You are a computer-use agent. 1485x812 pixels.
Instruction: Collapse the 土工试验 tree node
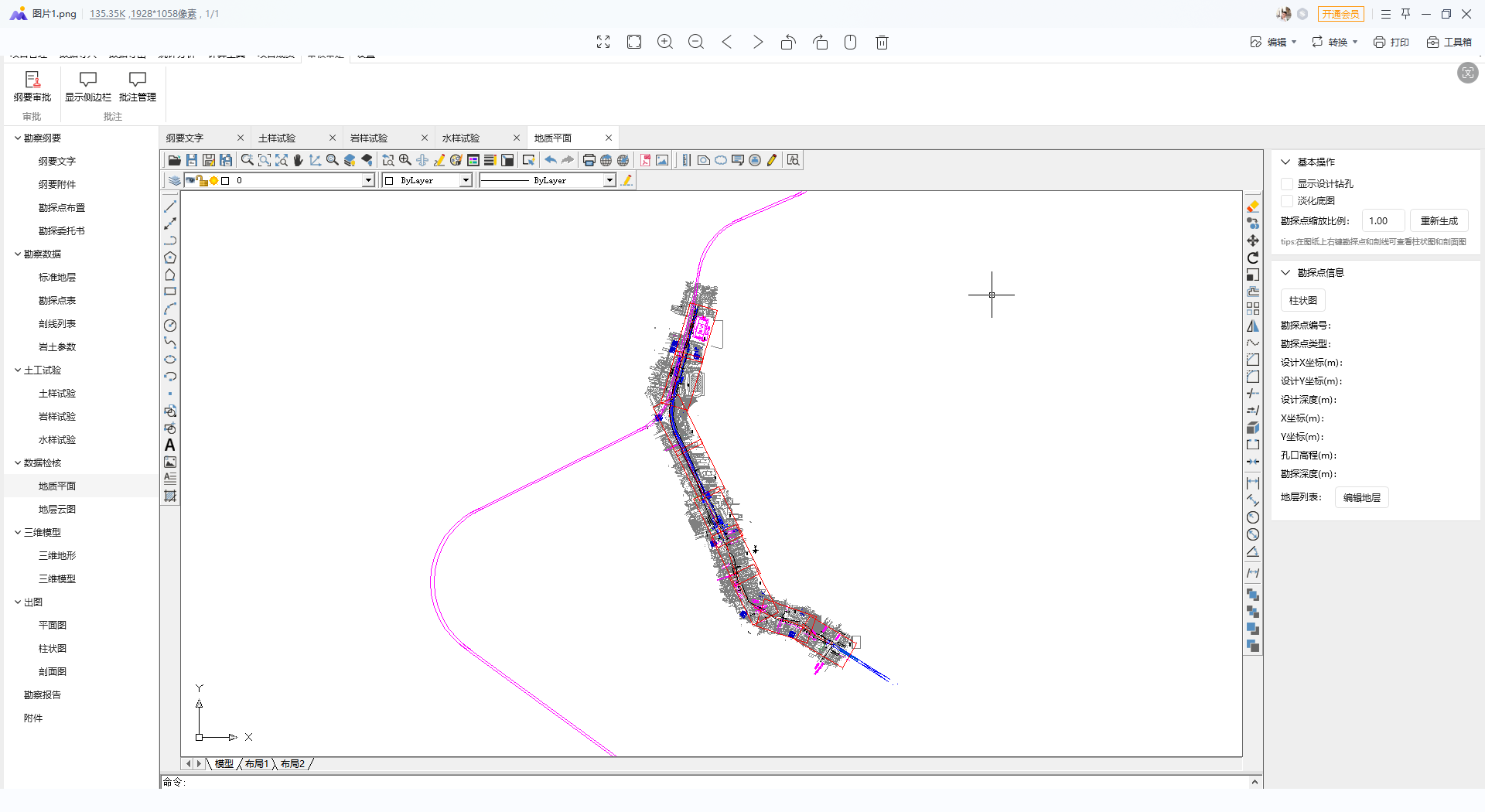click(x=18, y=370)
